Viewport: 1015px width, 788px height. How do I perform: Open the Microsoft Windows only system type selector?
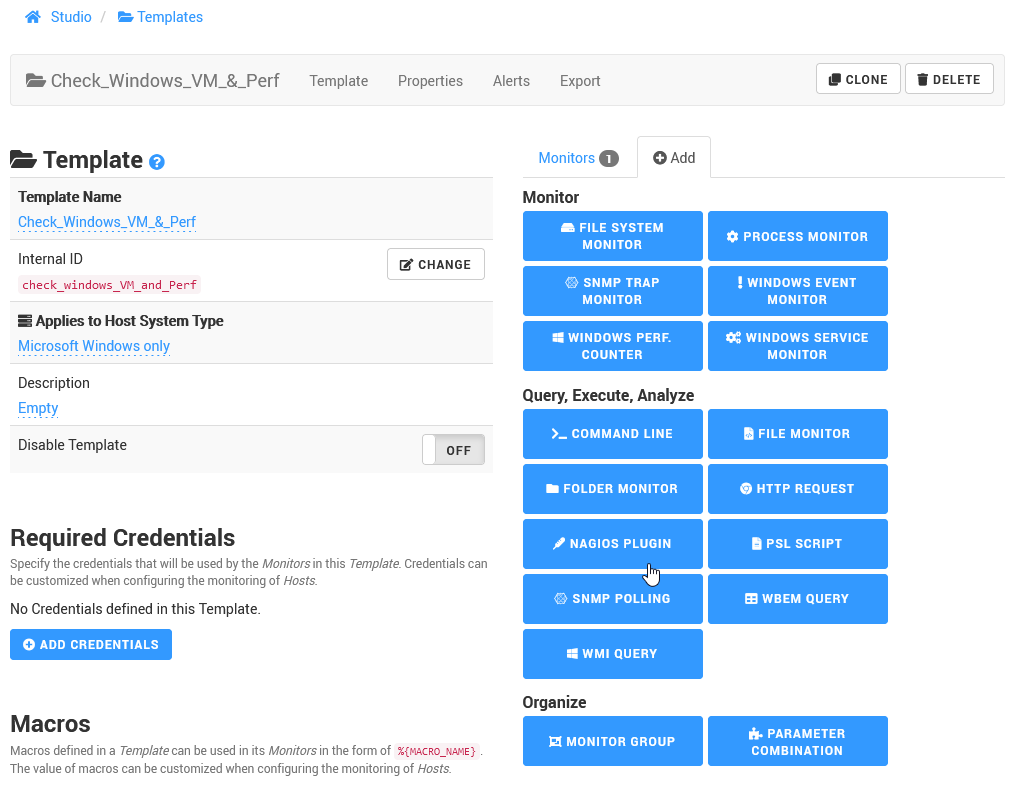tap(94, 346)
